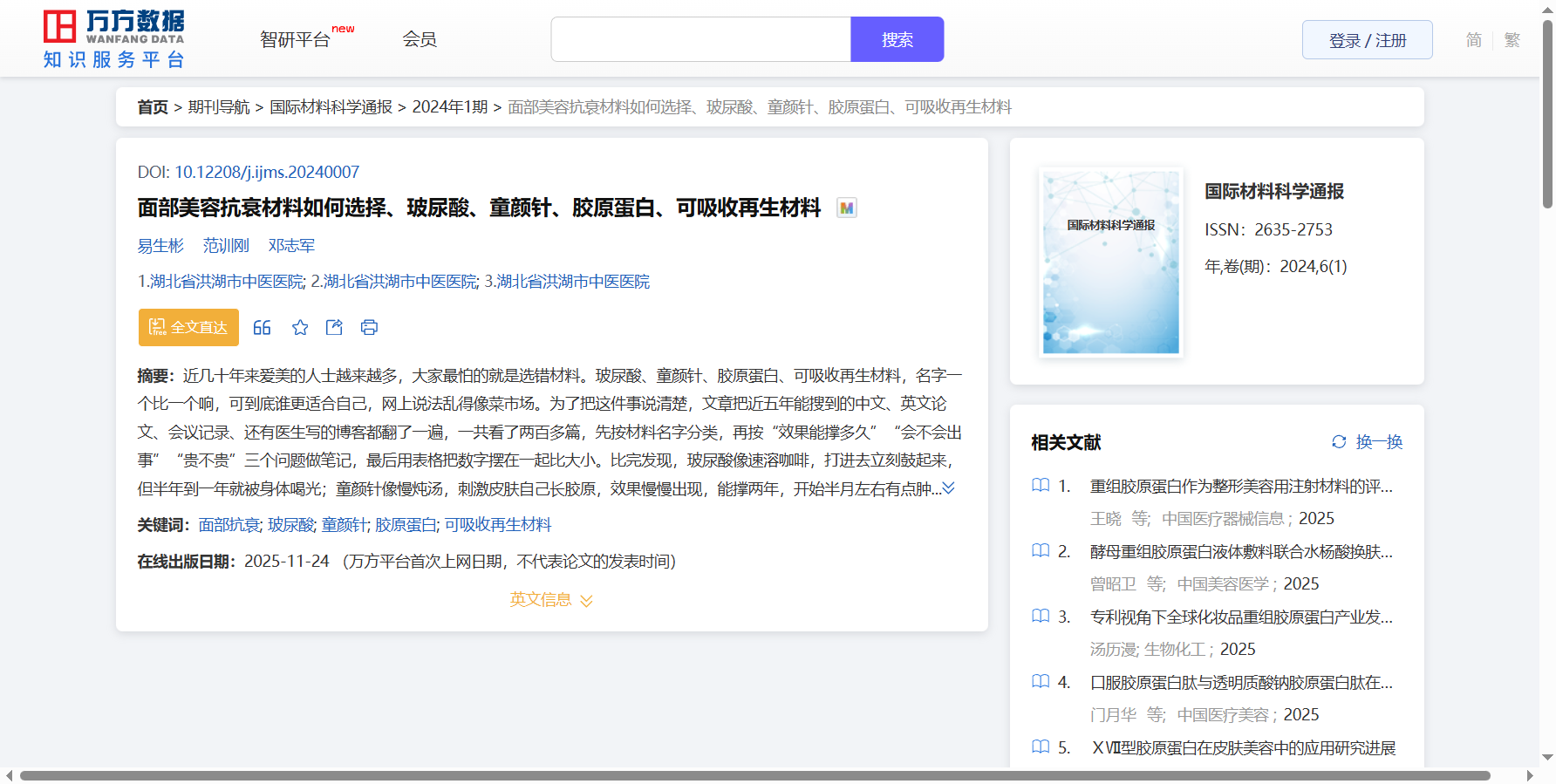Screen dimensions: 1556x784
Task: Click the 登录 / 注册 button
Action: click(x=1367, y=40)
